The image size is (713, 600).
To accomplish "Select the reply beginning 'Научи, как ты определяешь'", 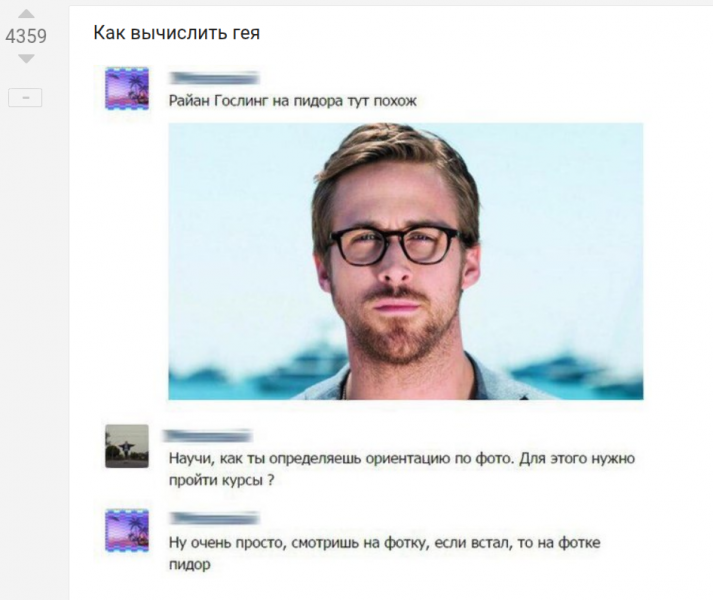I will [x=402, y=469].
